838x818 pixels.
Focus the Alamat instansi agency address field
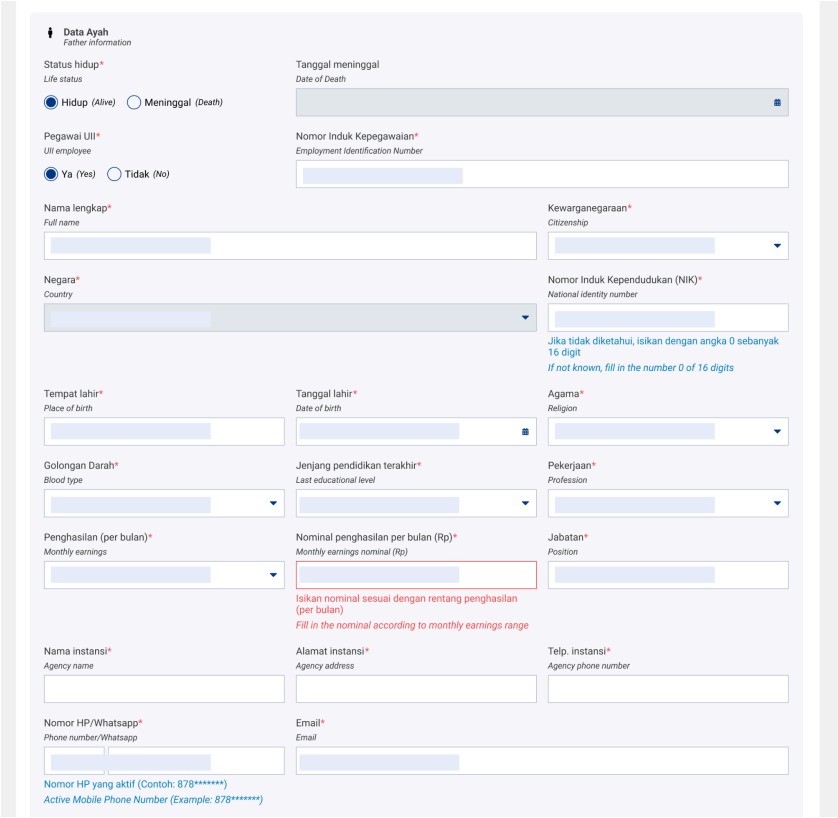coord(416,689)
